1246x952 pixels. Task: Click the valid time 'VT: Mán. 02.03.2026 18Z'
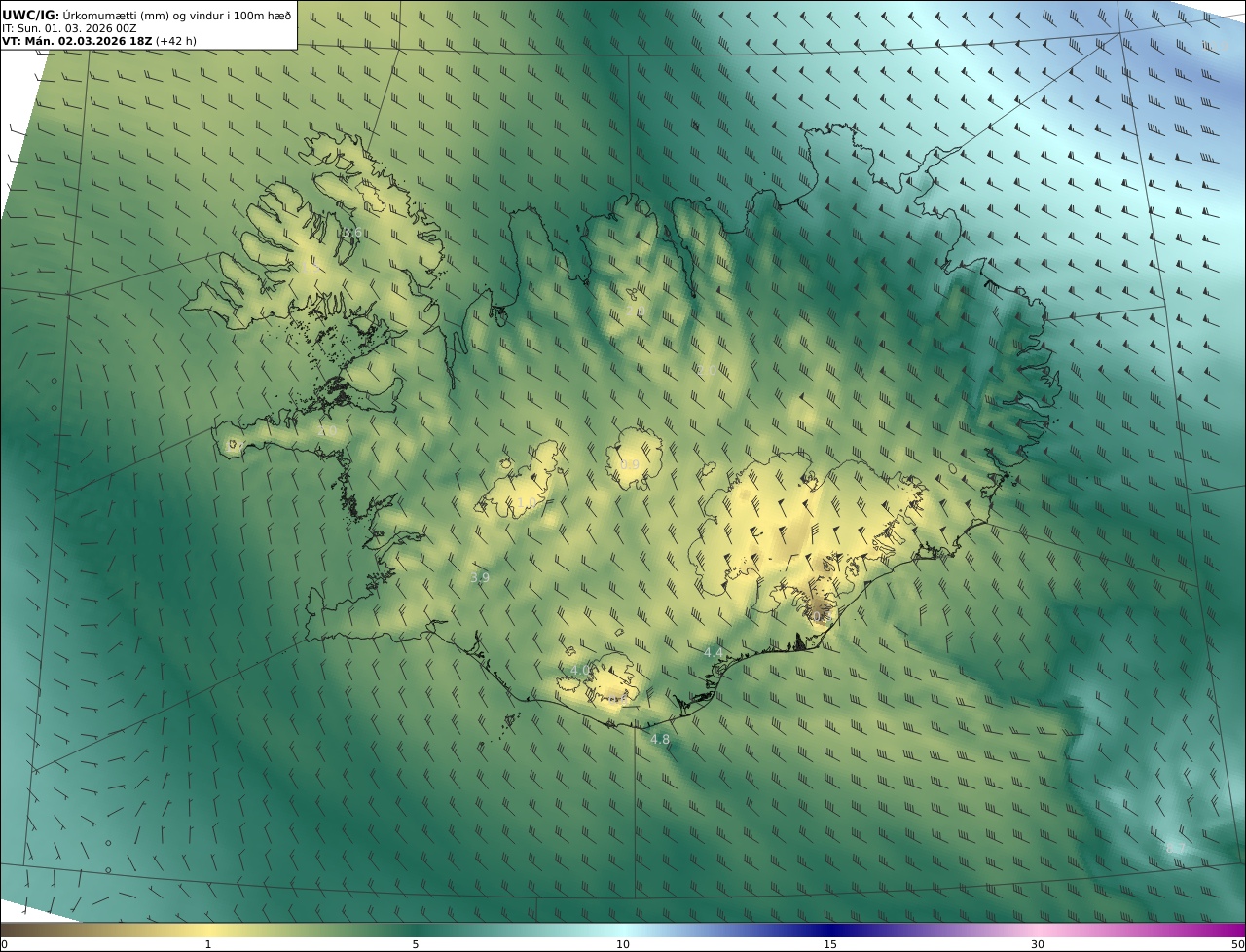point(76,42)
